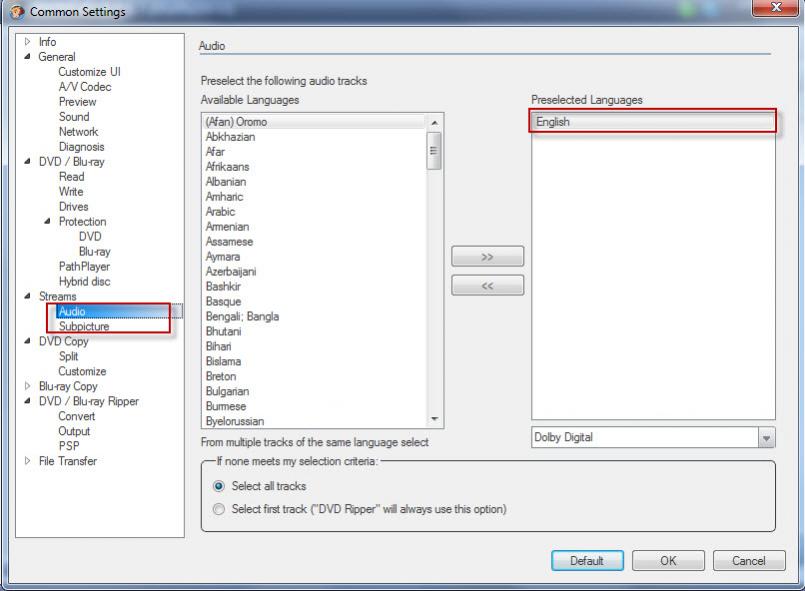
Task: Click the >> add language button
Action: 487,256
